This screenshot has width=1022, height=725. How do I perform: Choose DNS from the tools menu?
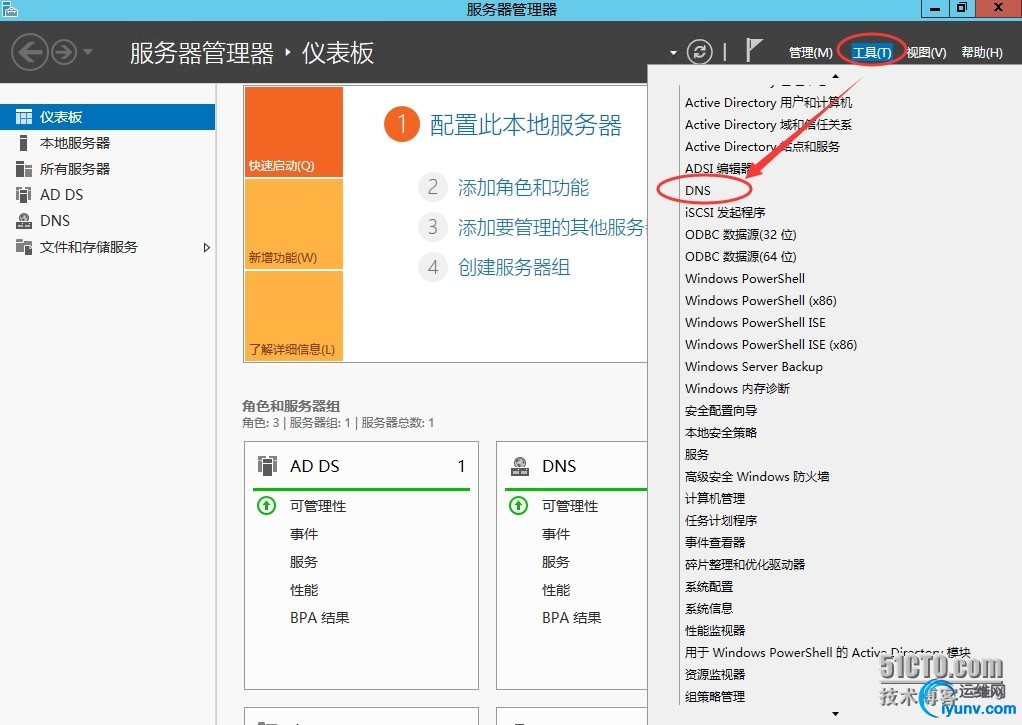coord(697,190)
